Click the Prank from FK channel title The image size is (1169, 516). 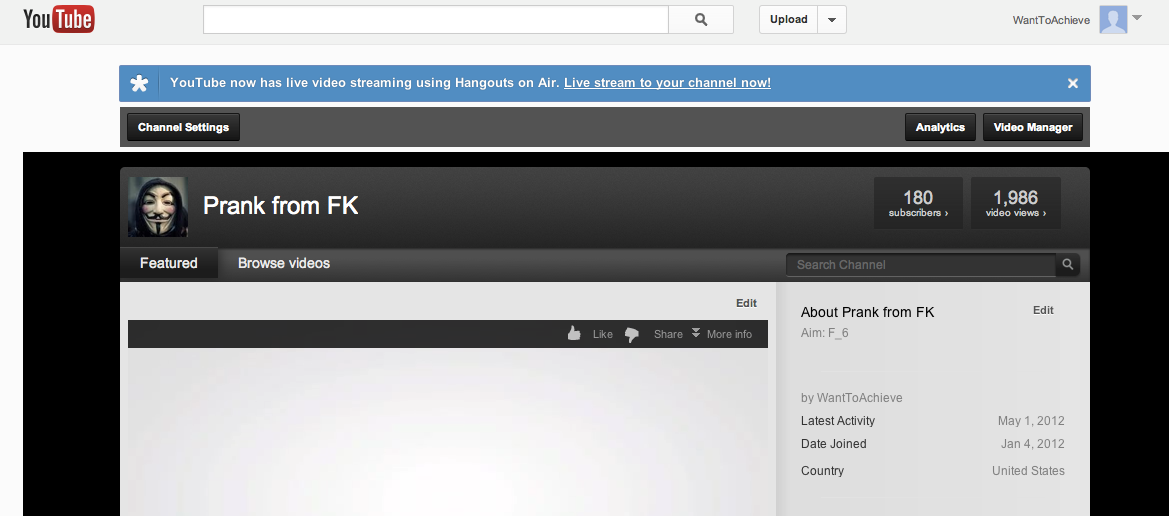280,206
